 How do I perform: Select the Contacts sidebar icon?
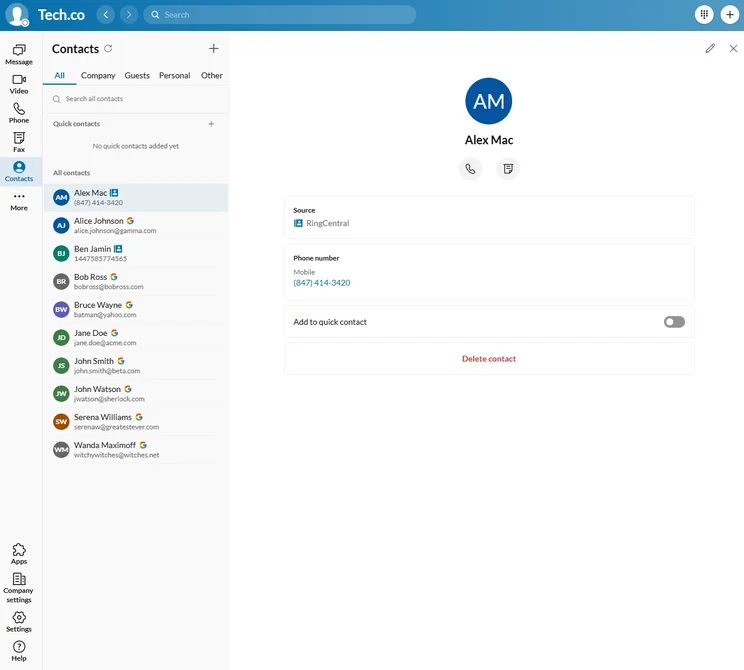pyautogui.click(x=19, y=171)
